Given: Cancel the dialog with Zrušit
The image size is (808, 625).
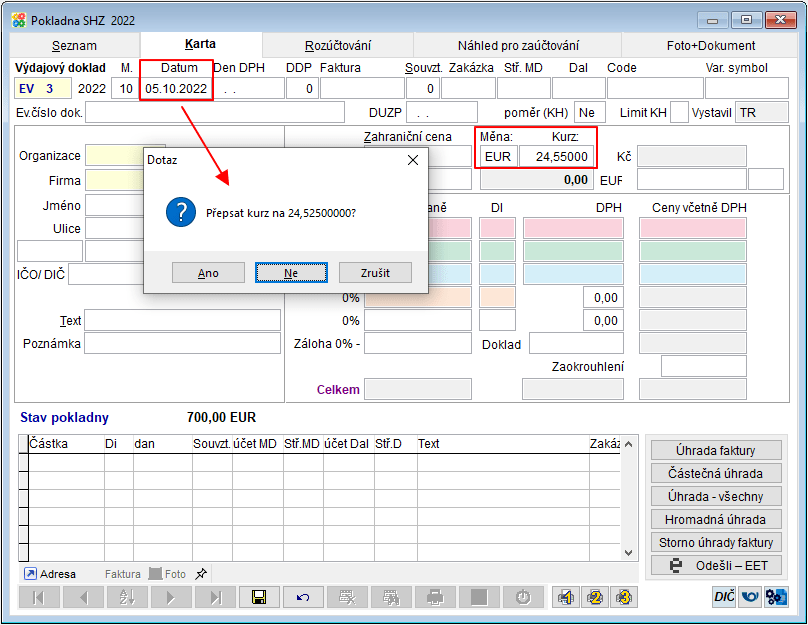Looking at the screenshot, I should 375,273.
